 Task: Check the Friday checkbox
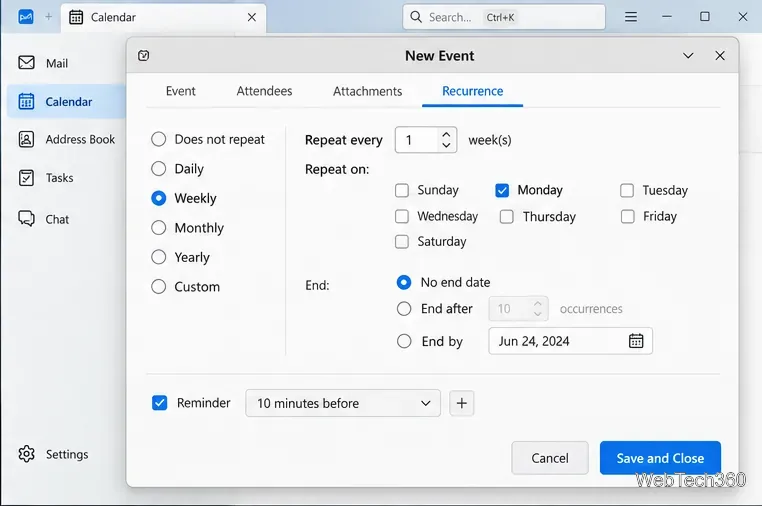[627, 216]
